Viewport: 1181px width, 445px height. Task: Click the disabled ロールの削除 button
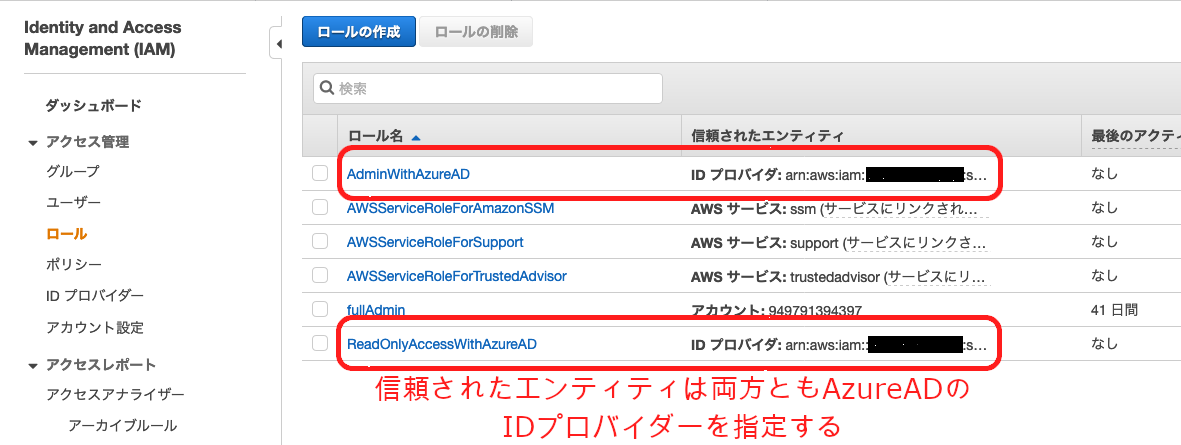[x=476, y=32]
